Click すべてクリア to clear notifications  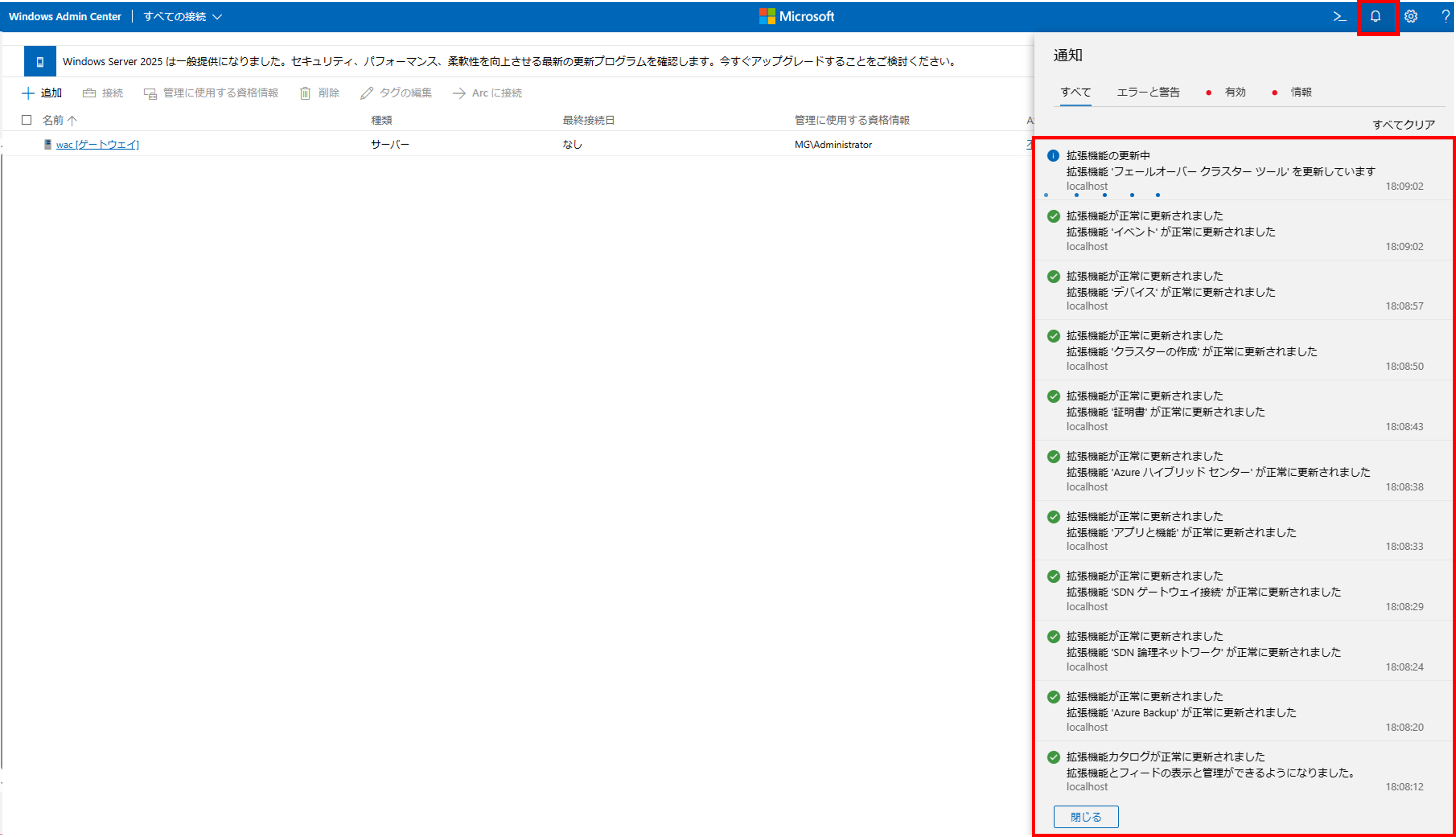pos(1403,125)
